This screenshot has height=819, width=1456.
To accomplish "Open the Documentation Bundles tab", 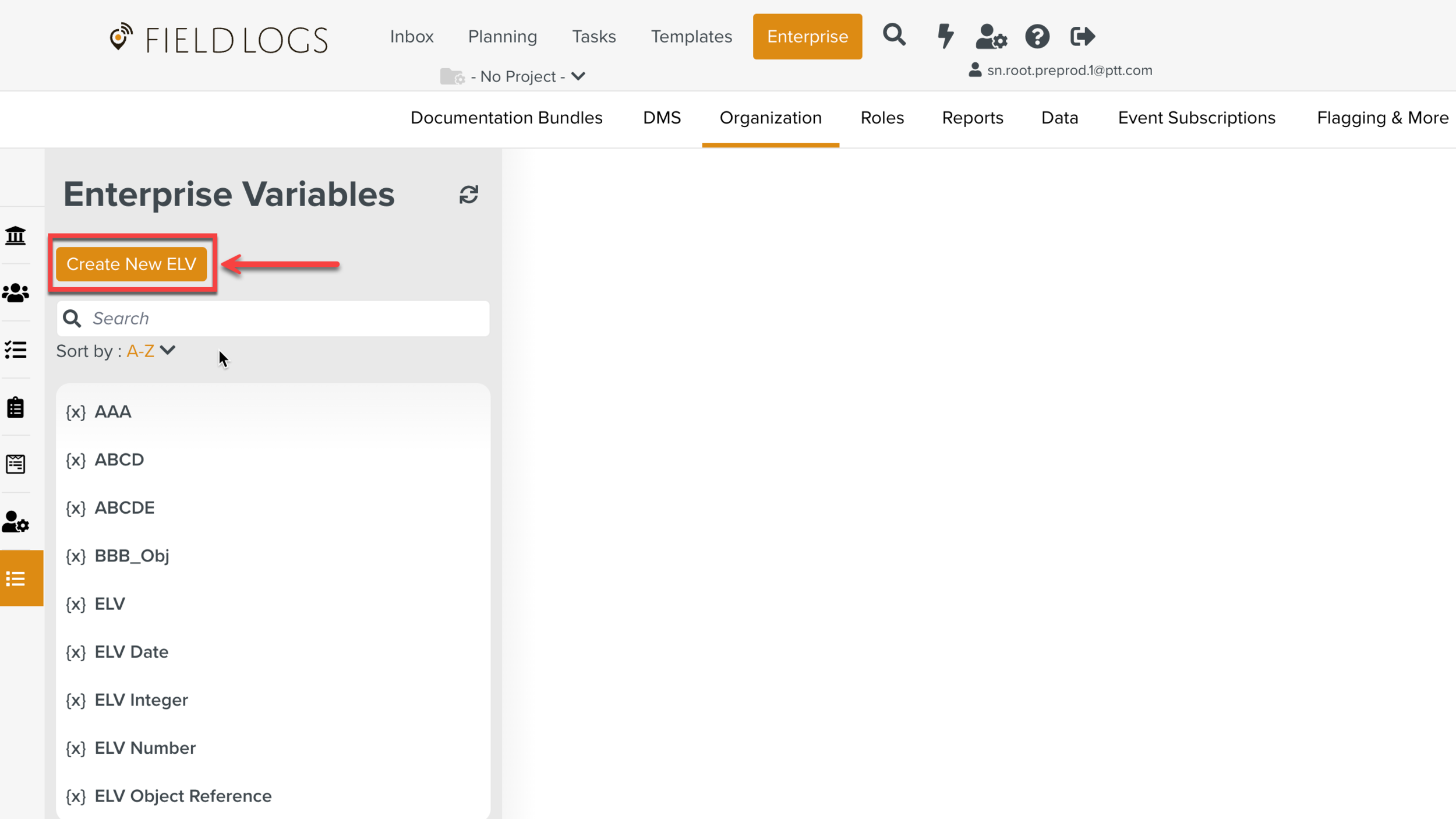I will pyautogui.click(x=506, y=118).
